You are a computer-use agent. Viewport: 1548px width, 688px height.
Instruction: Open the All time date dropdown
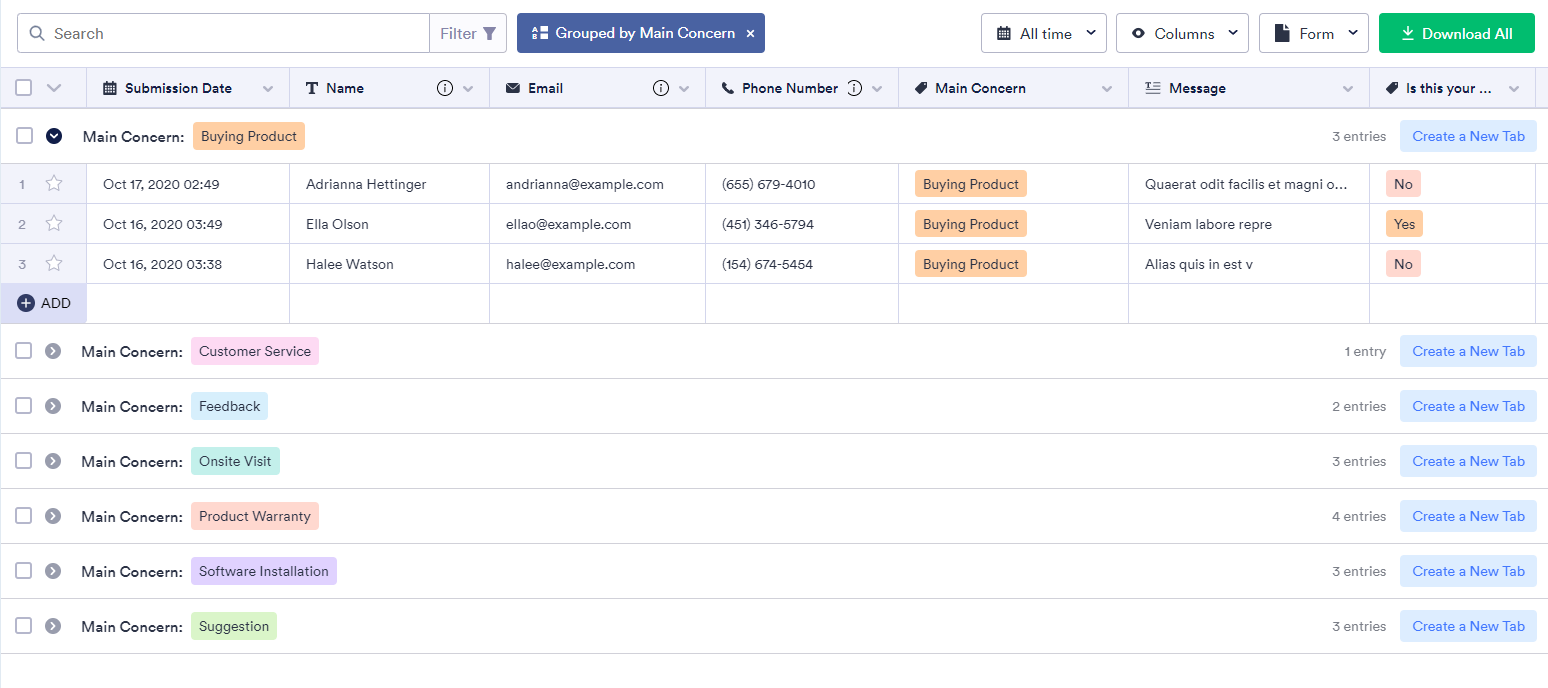[x=1043, y=34]
